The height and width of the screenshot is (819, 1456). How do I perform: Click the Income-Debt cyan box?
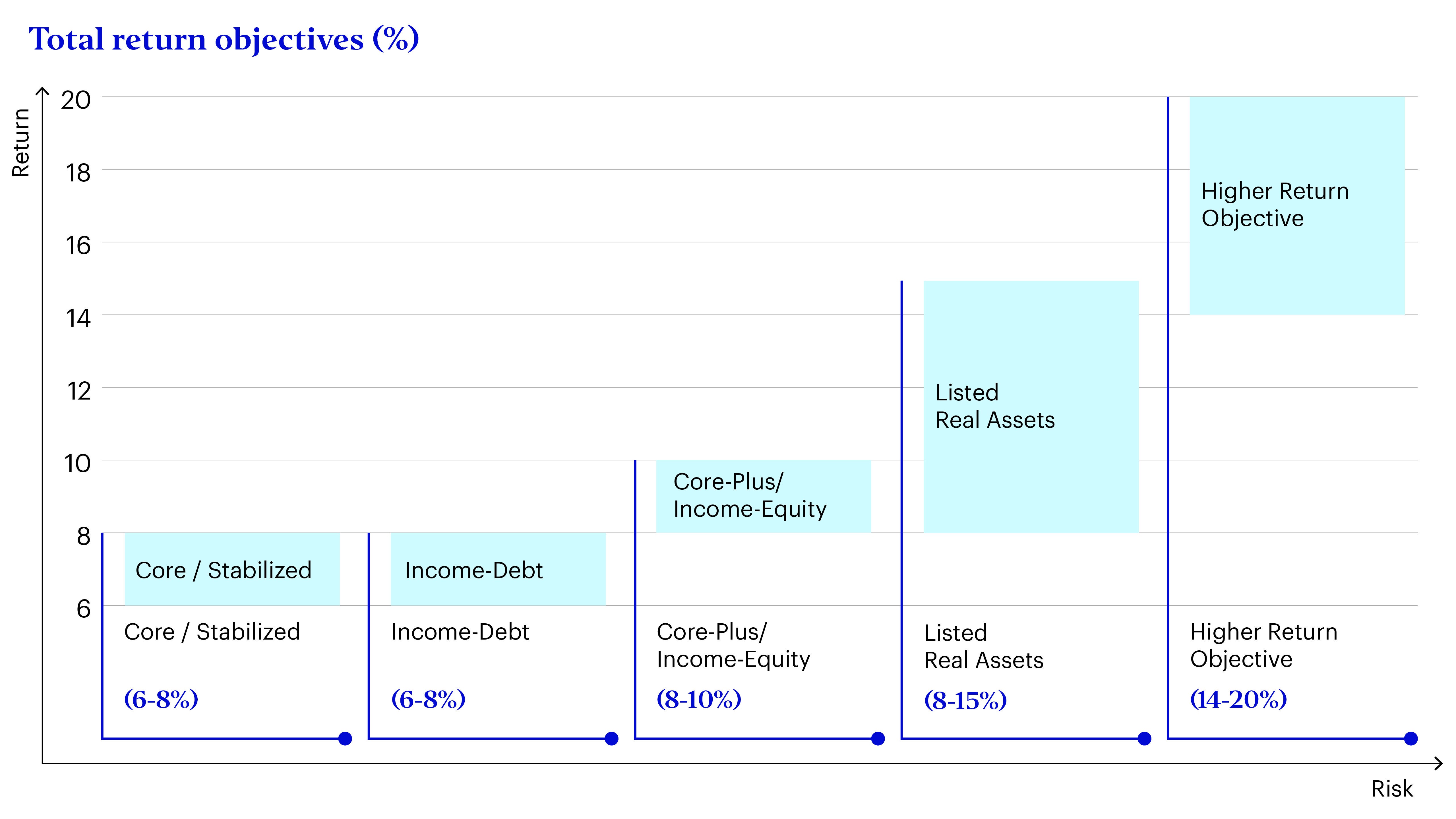(498, 569)
